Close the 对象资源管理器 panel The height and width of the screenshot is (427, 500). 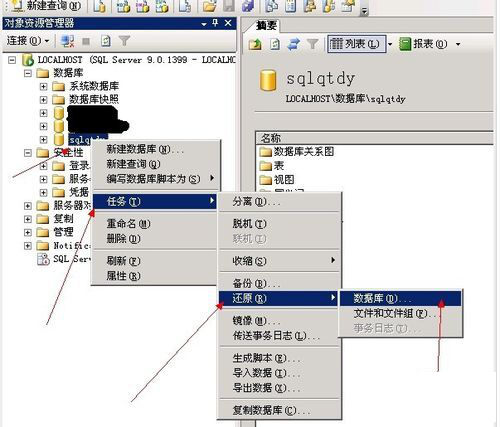pos(228,23)
